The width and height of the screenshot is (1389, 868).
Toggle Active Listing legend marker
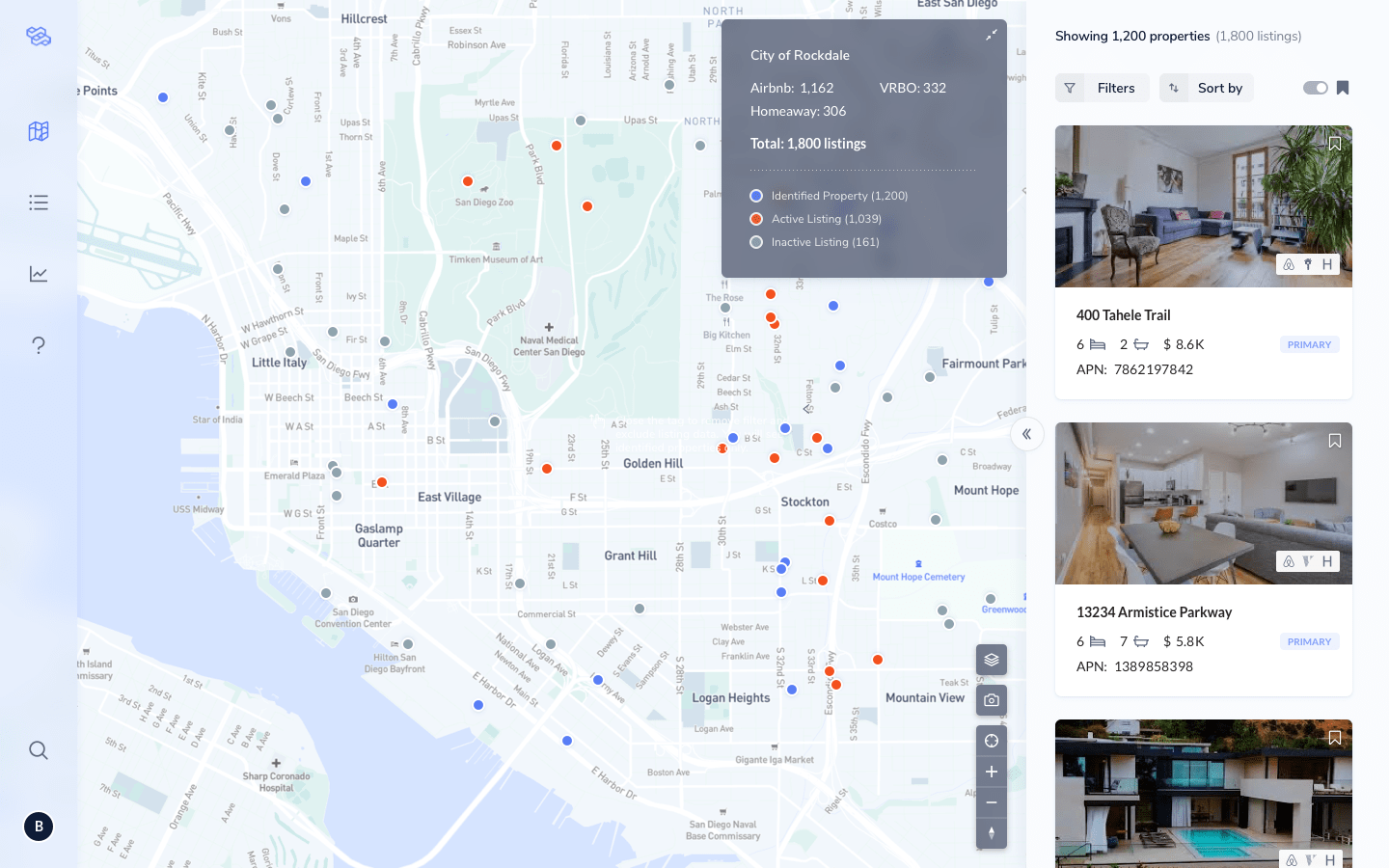tap(756, 219)
